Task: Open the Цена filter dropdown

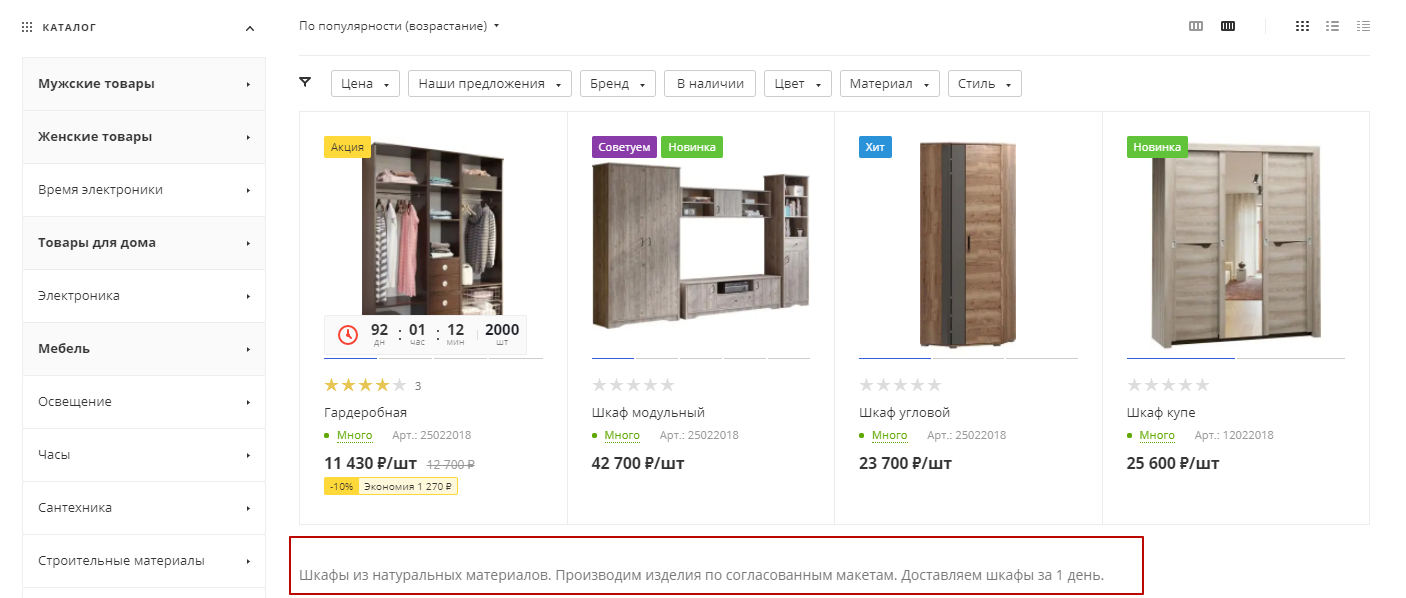Action: [x=365, y=84]
